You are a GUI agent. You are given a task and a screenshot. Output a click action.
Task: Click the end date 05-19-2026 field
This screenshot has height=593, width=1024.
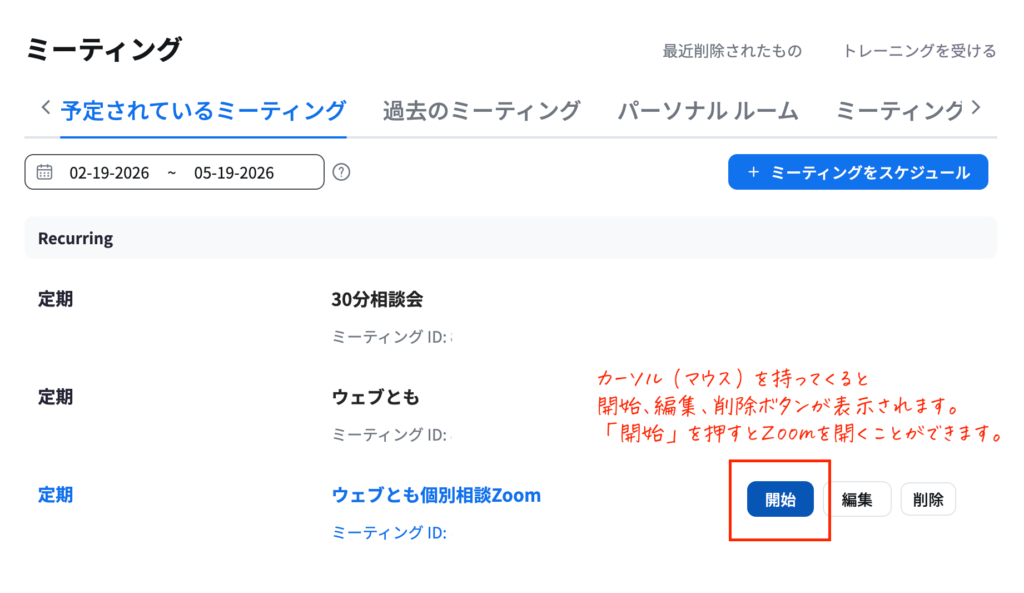click(234, 173)
